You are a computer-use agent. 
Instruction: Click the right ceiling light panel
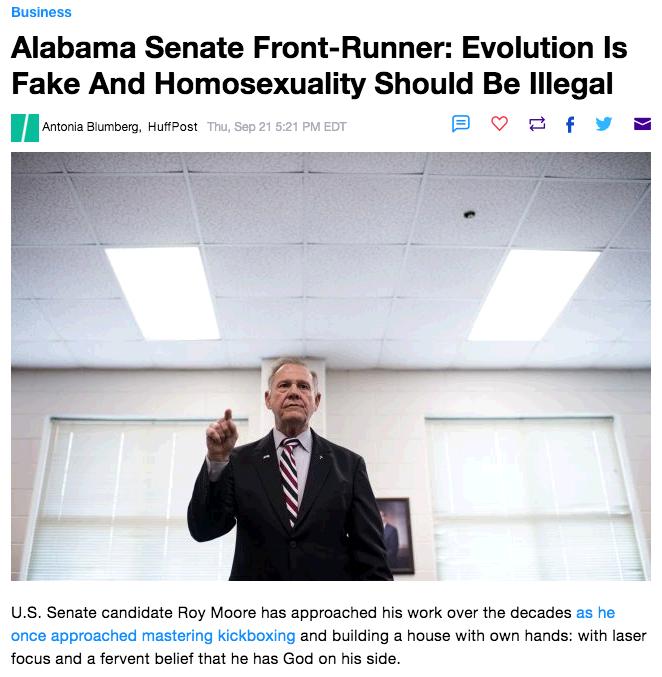(x=534, y=295)
